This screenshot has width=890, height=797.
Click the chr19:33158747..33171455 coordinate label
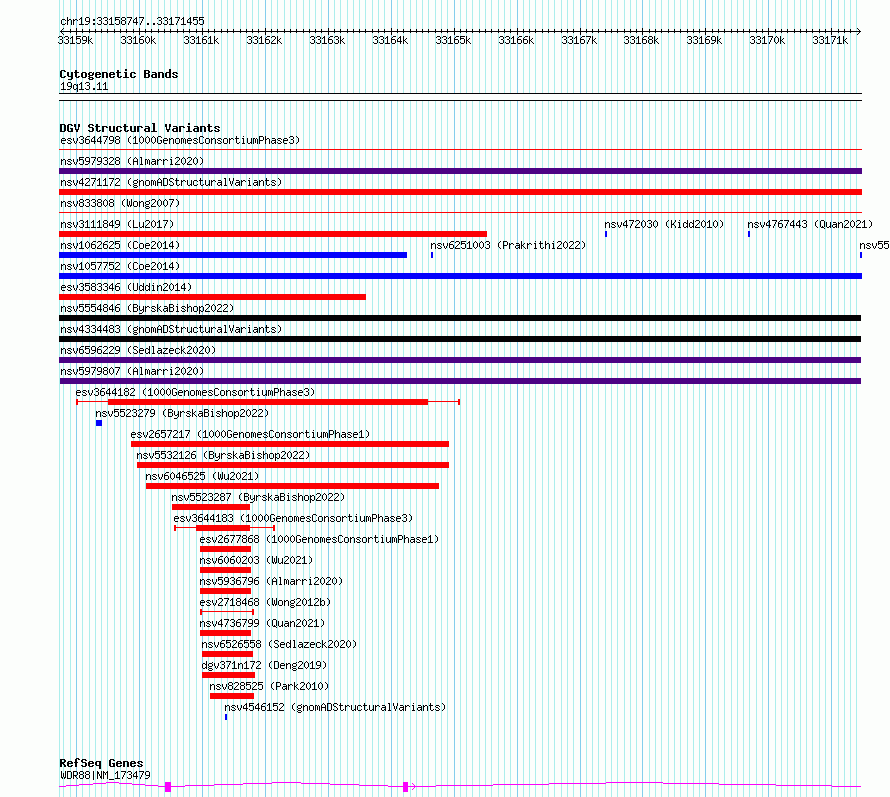point(132,21)
